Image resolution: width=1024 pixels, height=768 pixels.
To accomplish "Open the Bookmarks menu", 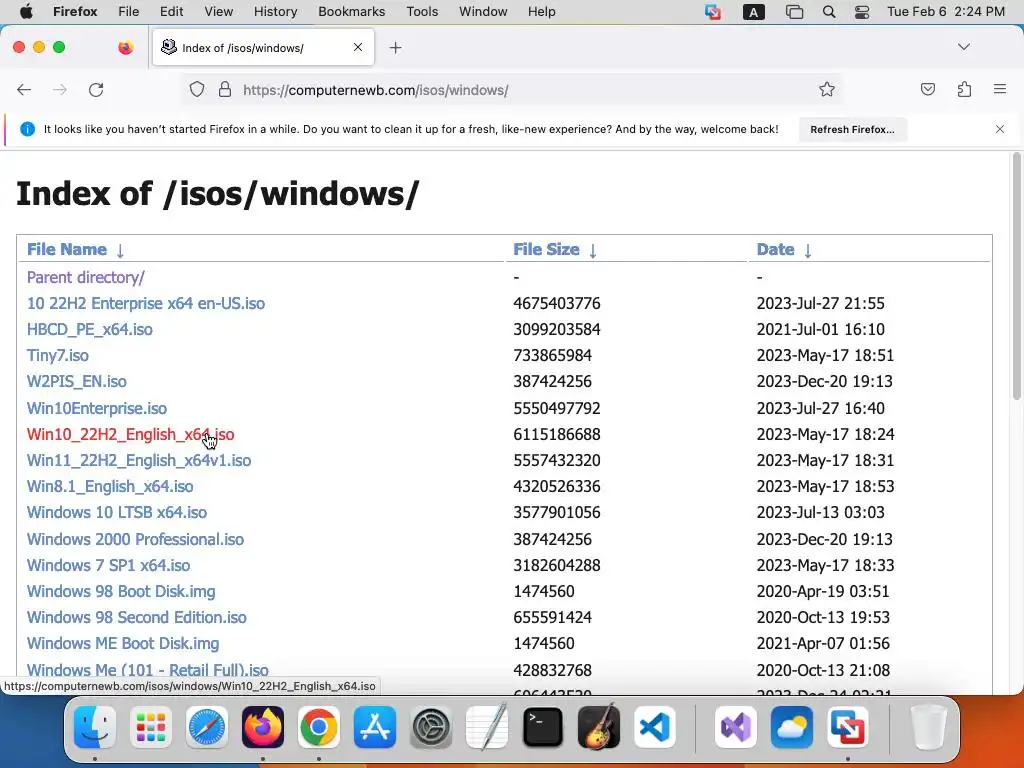I will pos(351,12).
